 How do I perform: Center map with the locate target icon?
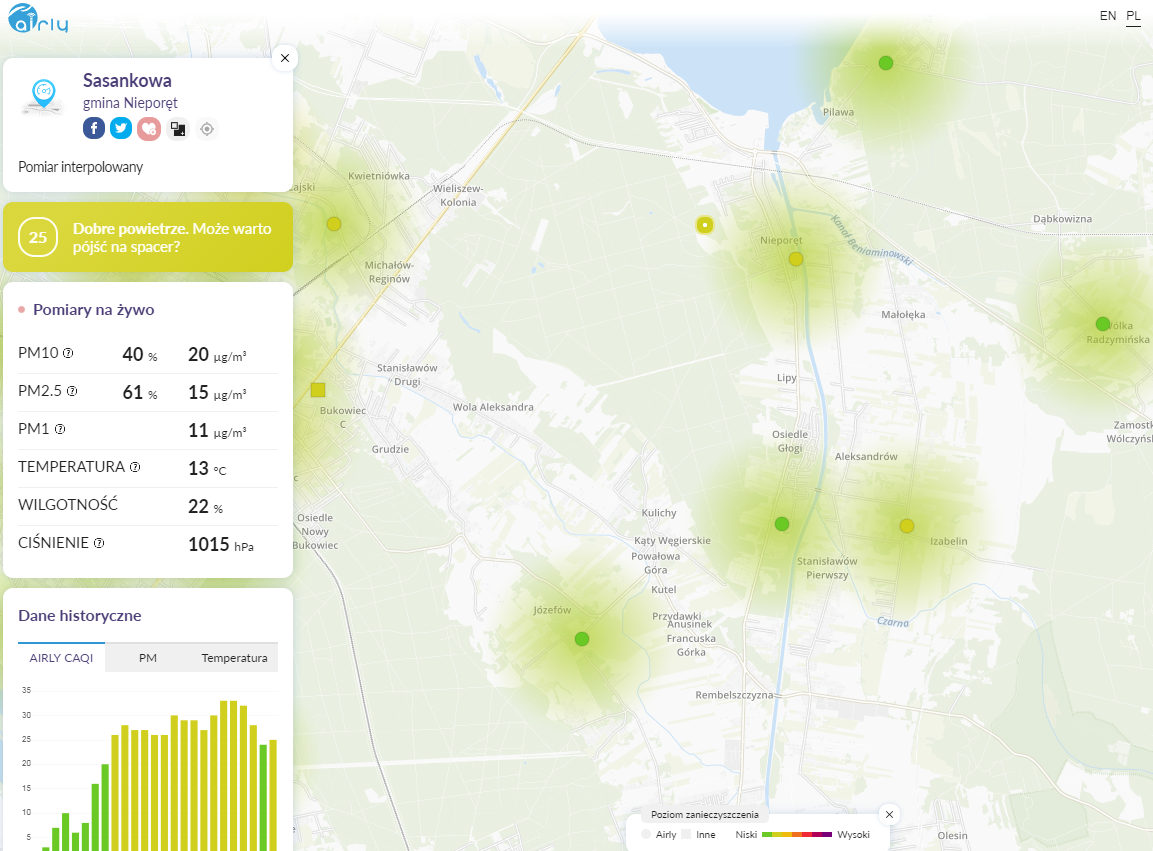pyautogui.click(x=207, y=129)
